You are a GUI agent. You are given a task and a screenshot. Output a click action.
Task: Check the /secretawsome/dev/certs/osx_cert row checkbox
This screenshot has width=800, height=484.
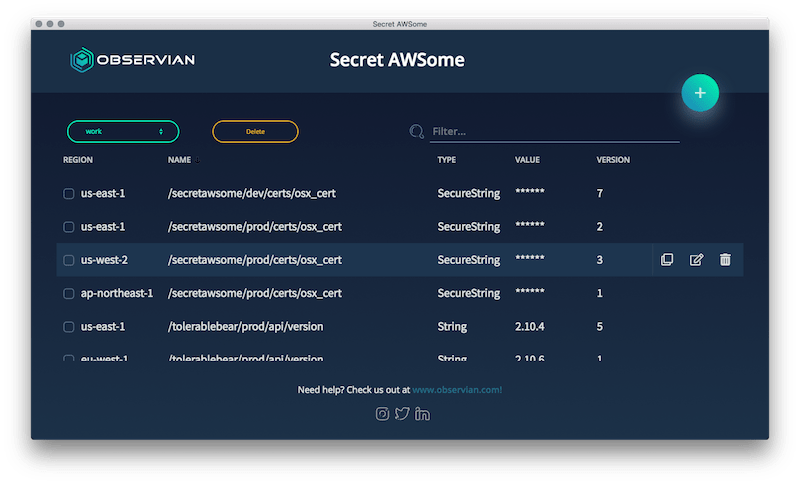pyautogui.click(x=68, y=194)
